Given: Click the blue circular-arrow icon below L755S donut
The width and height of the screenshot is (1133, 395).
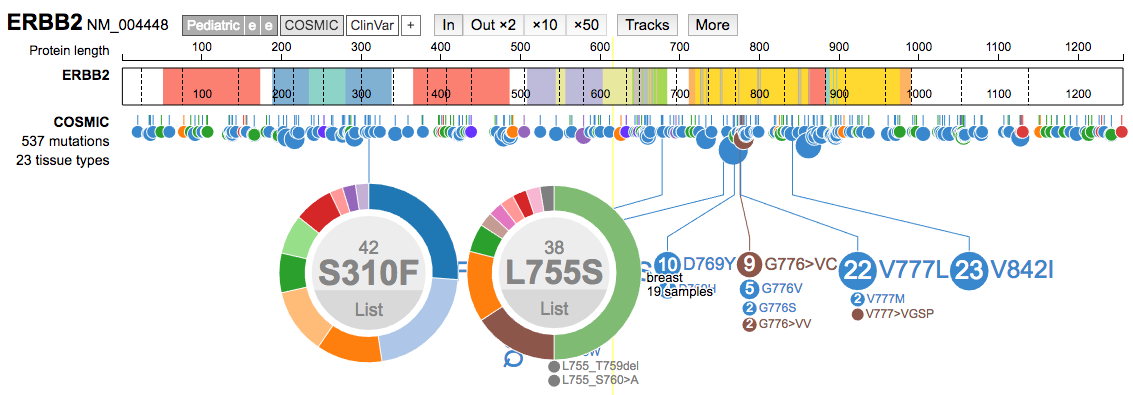Looking at the screenshot, I should coord(514,359).
